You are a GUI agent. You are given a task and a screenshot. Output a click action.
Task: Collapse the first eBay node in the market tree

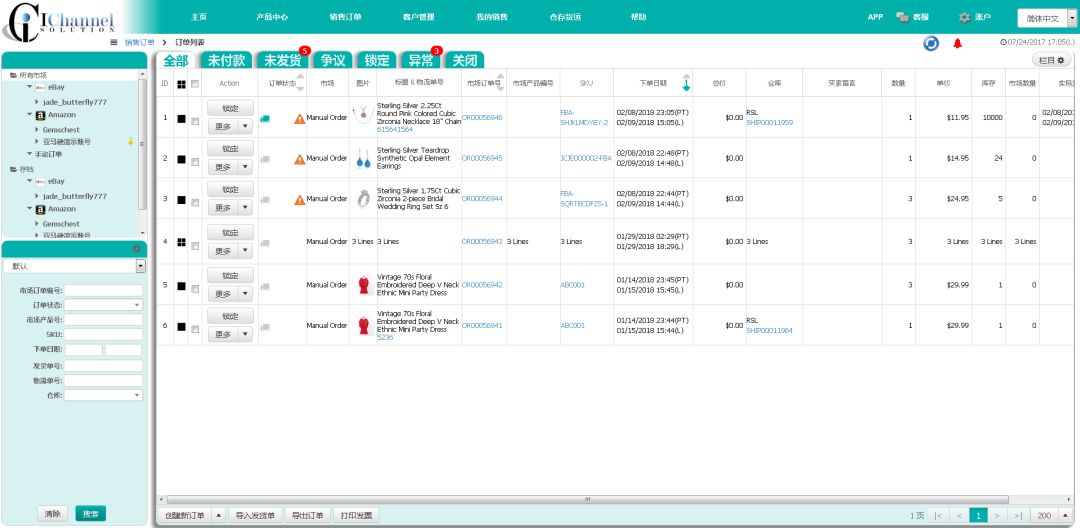pyautogui.click(x=30, y=87)
